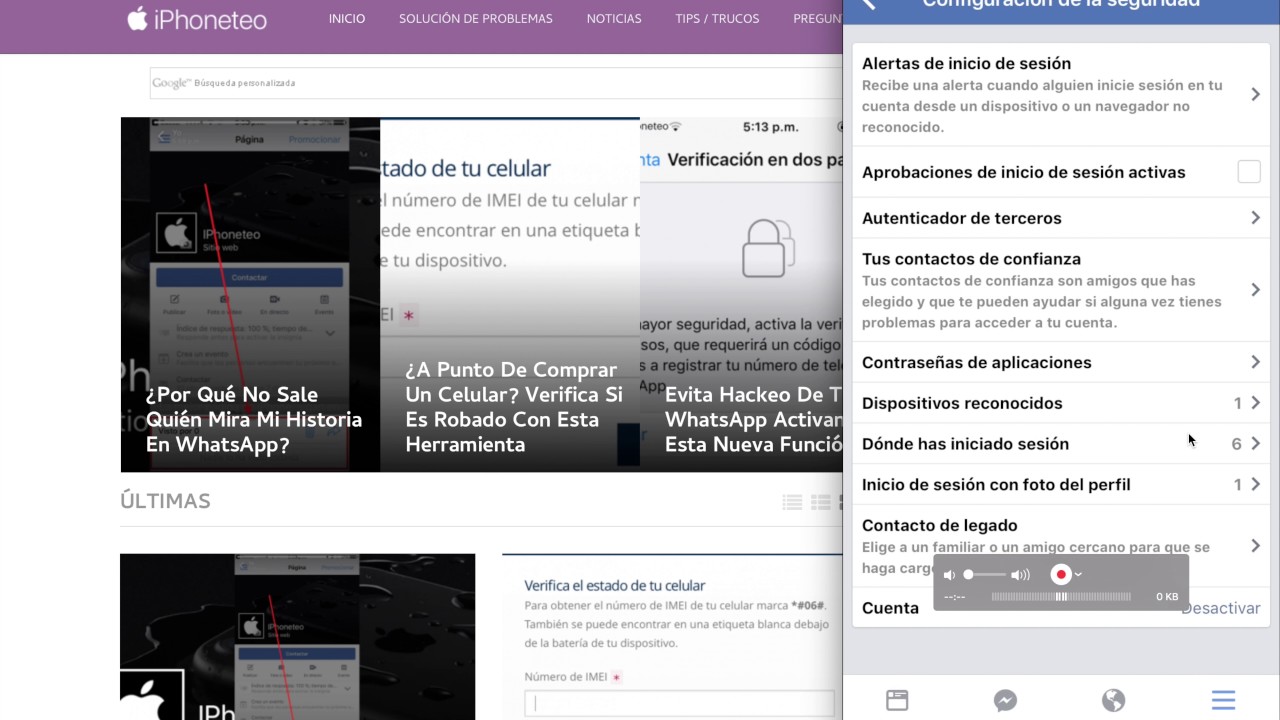Screen dimensions: 1280x720
Task: Click the low volume speaker icon
Action: pyautogui.click(x=950, y=575)
